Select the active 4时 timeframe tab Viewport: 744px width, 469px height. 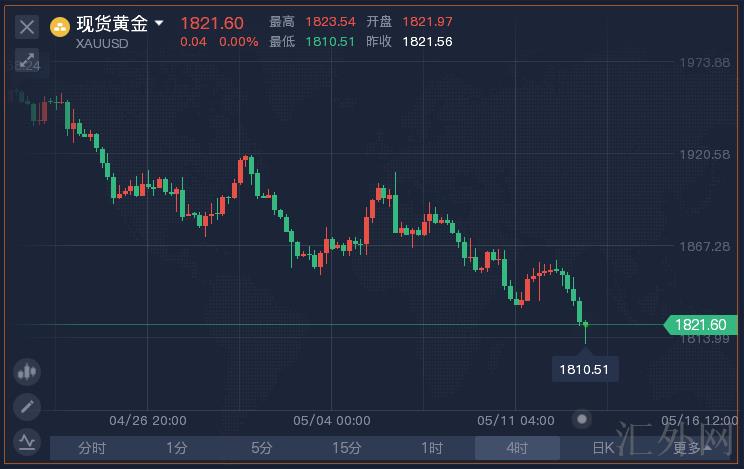pyautogui.click(x=517, y=448)
